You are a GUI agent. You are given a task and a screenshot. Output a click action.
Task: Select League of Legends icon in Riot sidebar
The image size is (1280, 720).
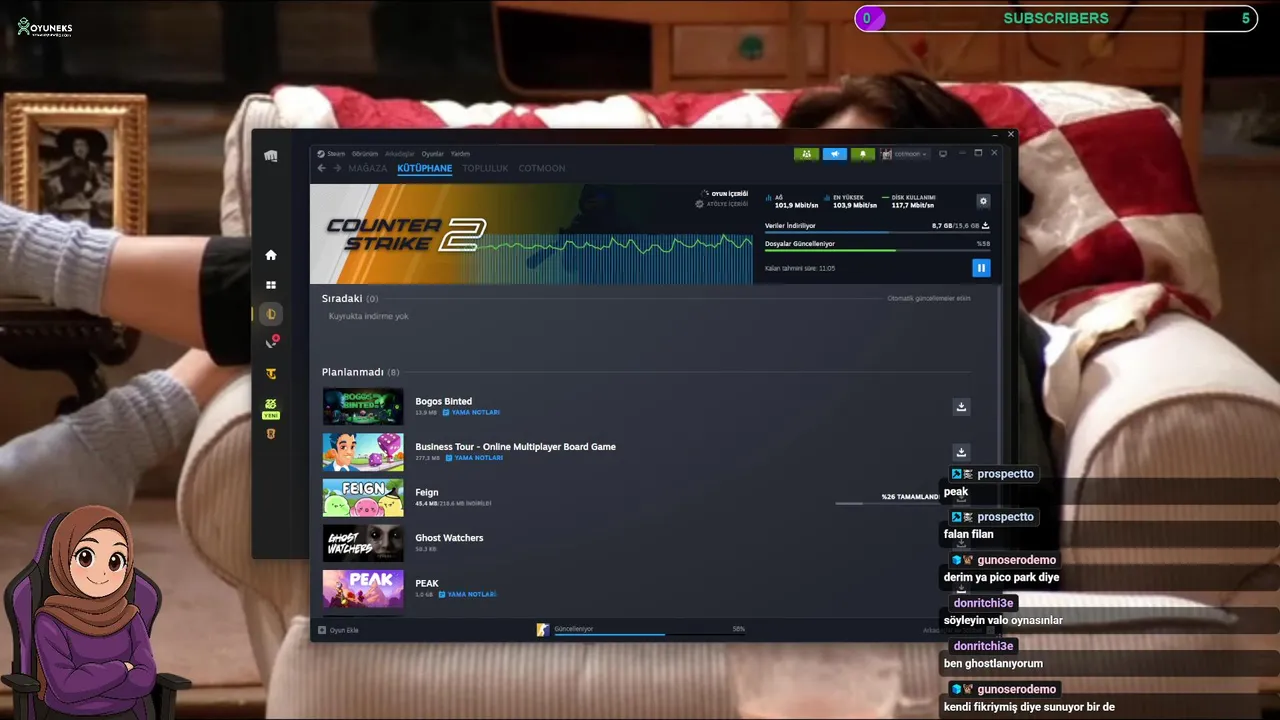tap(270, 314)
